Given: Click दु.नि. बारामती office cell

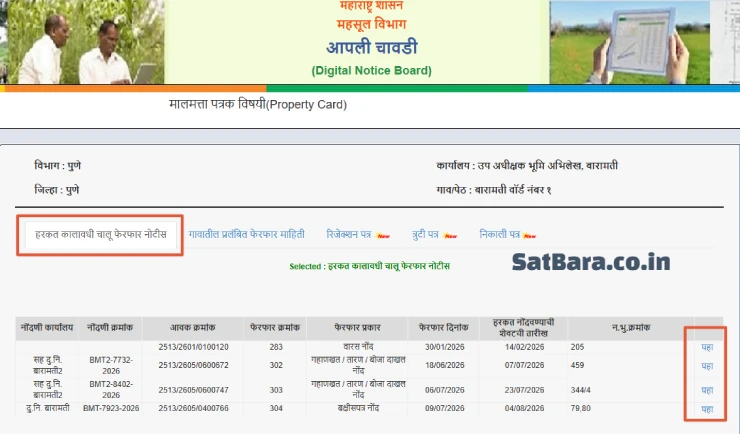Looking at the screenshot, I should pos(48,408).
